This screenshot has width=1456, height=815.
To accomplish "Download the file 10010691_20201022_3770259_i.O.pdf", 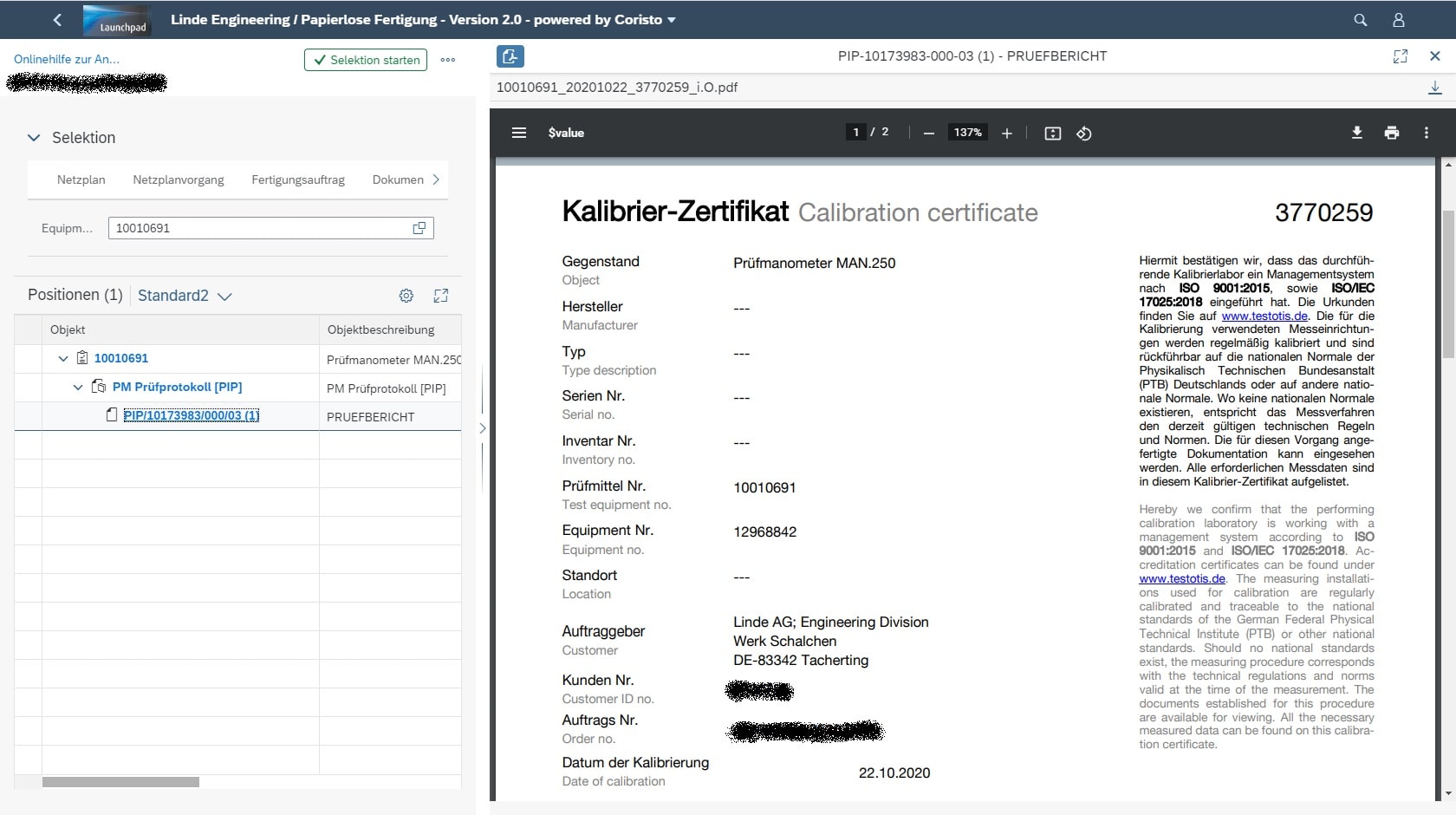I will pyautogui.click(x=1435, y=88).
